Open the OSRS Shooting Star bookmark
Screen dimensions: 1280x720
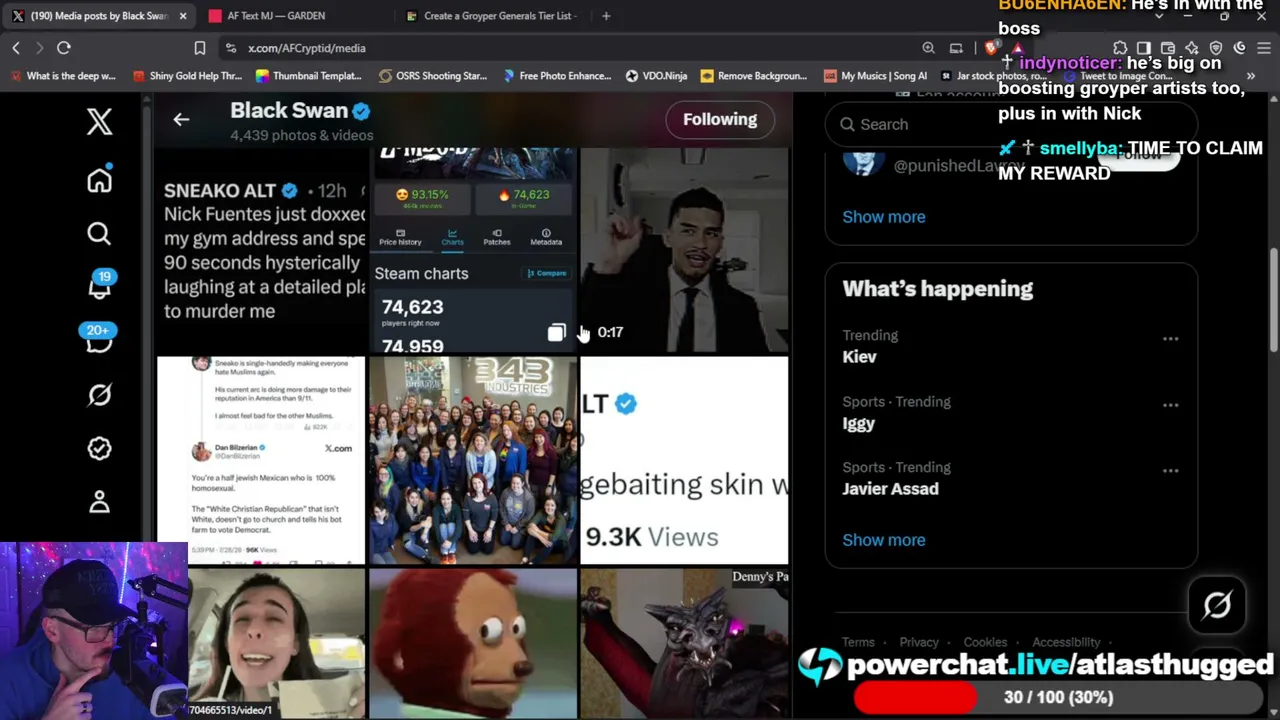tap(433, 76)
